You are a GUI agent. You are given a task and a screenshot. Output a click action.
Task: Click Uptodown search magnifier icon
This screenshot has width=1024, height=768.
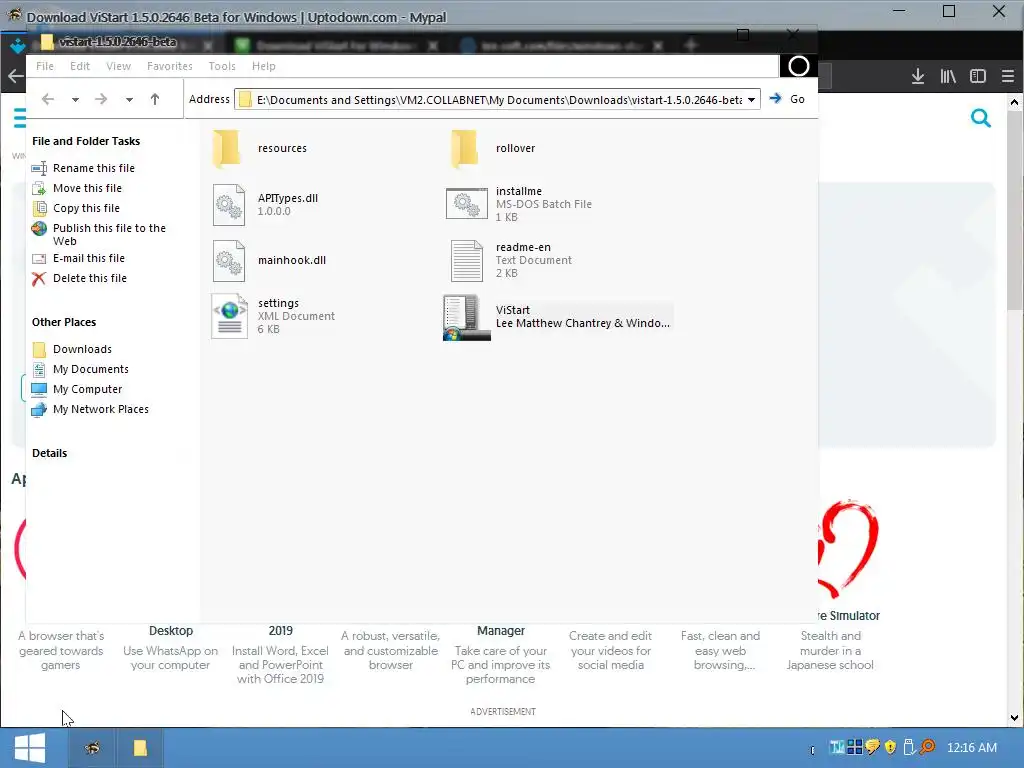tap(980, 118)
